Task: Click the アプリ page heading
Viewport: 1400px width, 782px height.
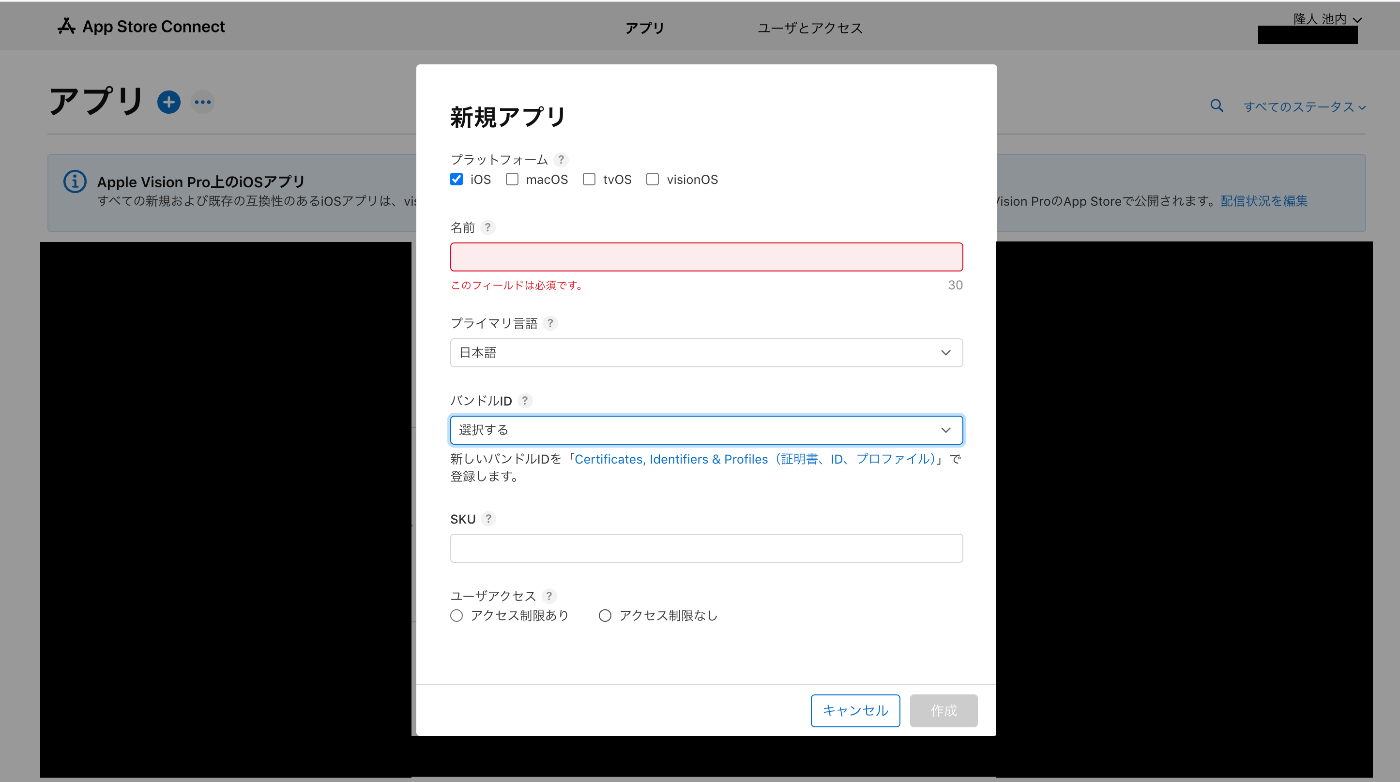Action: click(x=97, y=102)
